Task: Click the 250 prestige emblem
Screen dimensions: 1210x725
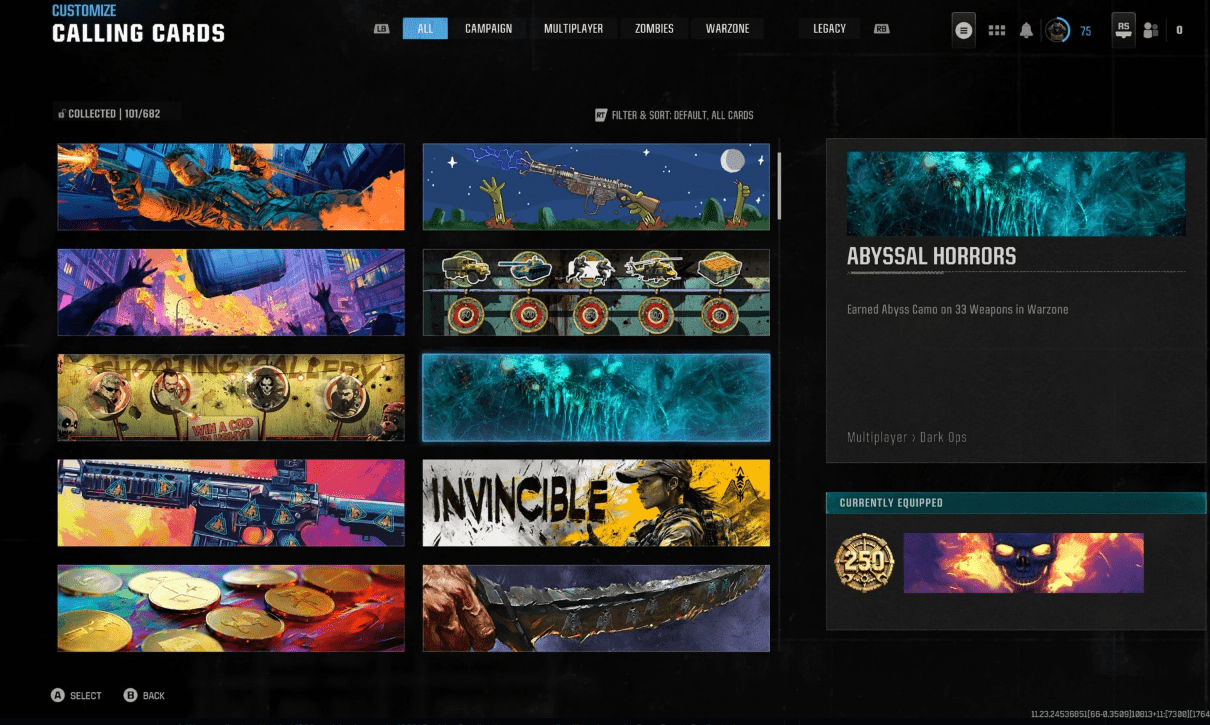Action: point(864,563)
